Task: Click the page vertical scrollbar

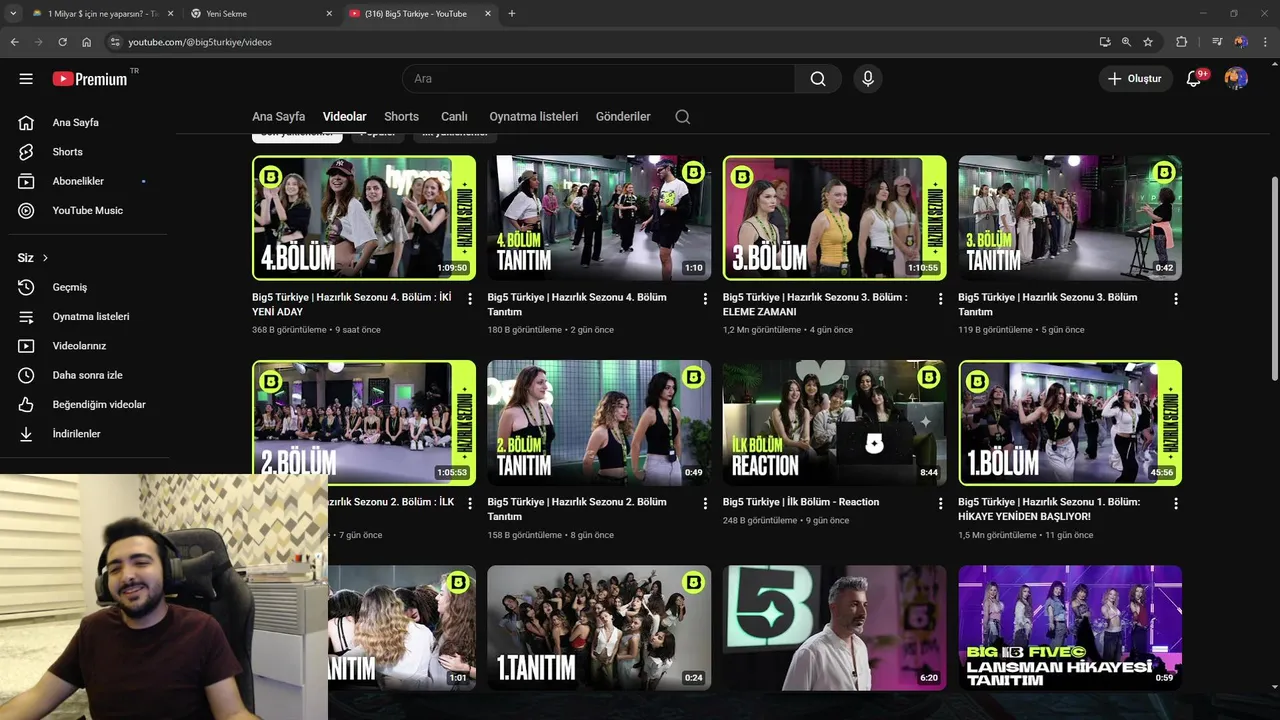Action: click(x=1274, y=278)
